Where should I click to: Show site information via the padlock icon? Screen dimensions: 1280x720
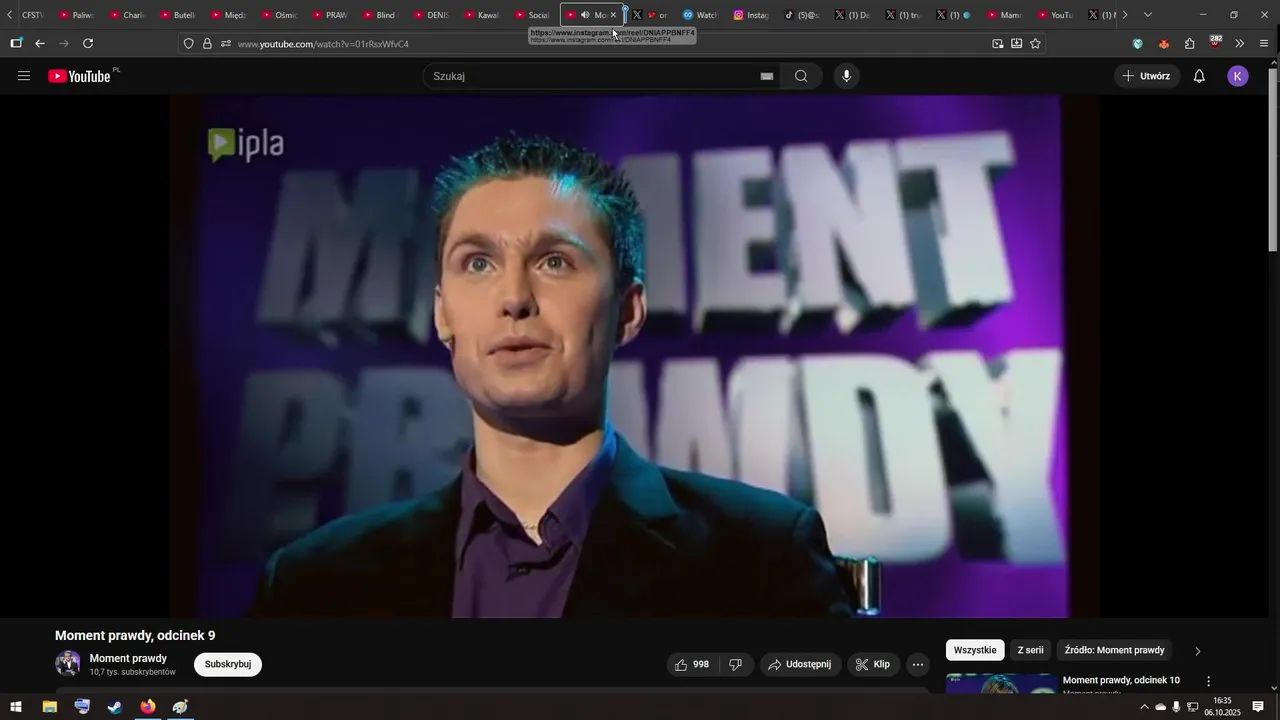pyautogui.click(x=207, y=44)
